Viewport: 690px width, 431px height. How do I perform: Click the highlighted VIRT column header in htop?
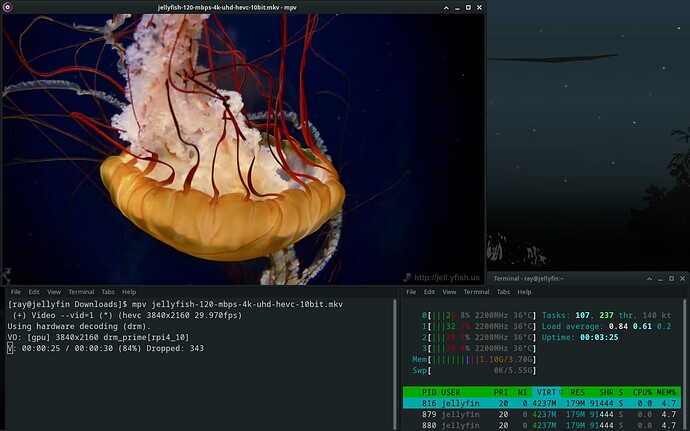(547, 392)
